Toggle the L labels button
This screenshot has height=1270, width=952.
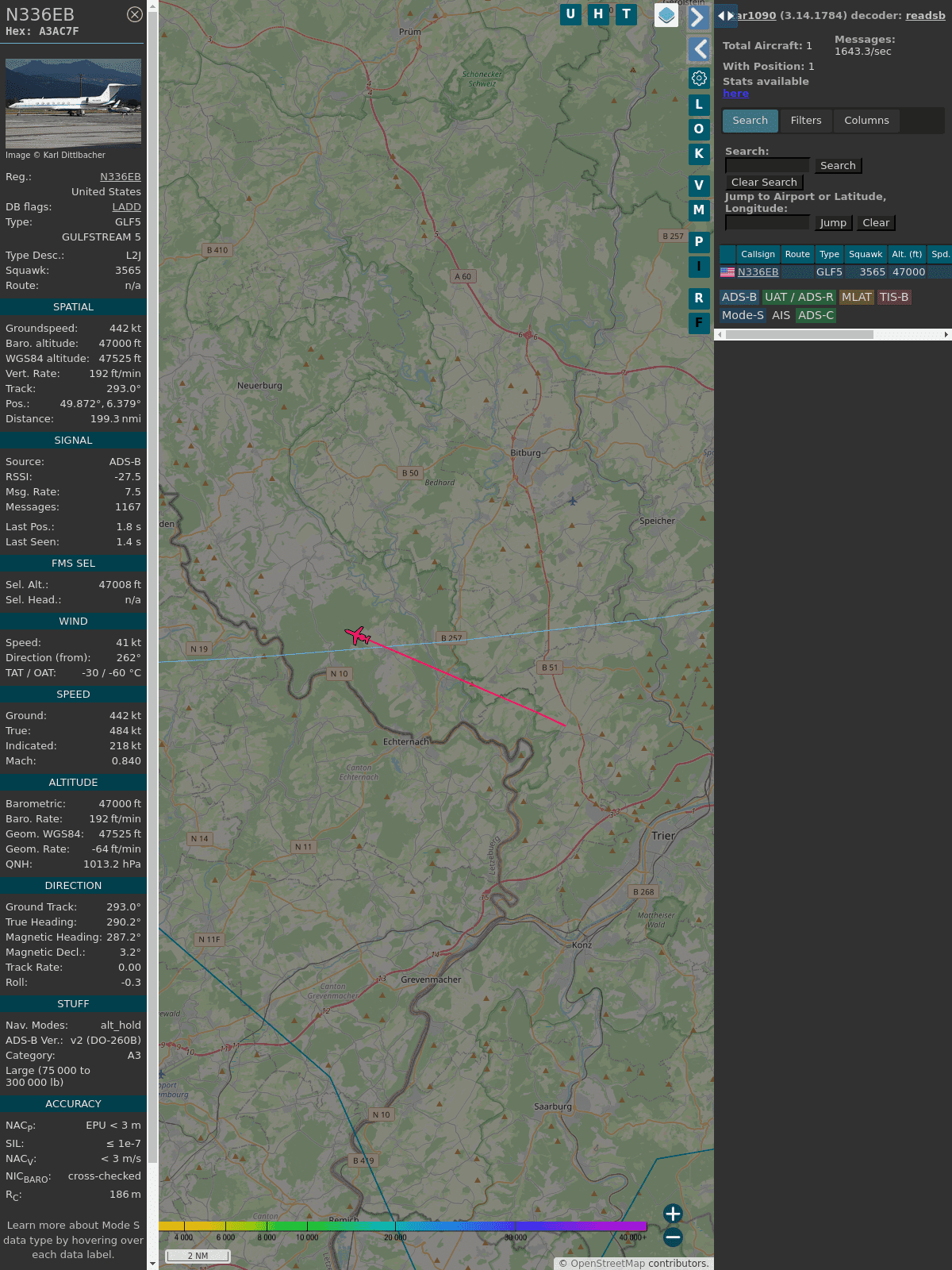(699, 105)
